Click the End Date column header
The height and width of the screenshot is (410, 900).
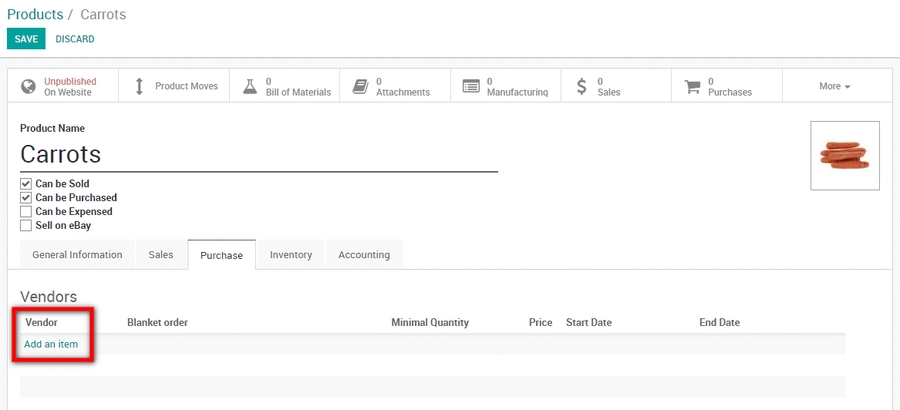pyautogui.click(x=720, y=322)
